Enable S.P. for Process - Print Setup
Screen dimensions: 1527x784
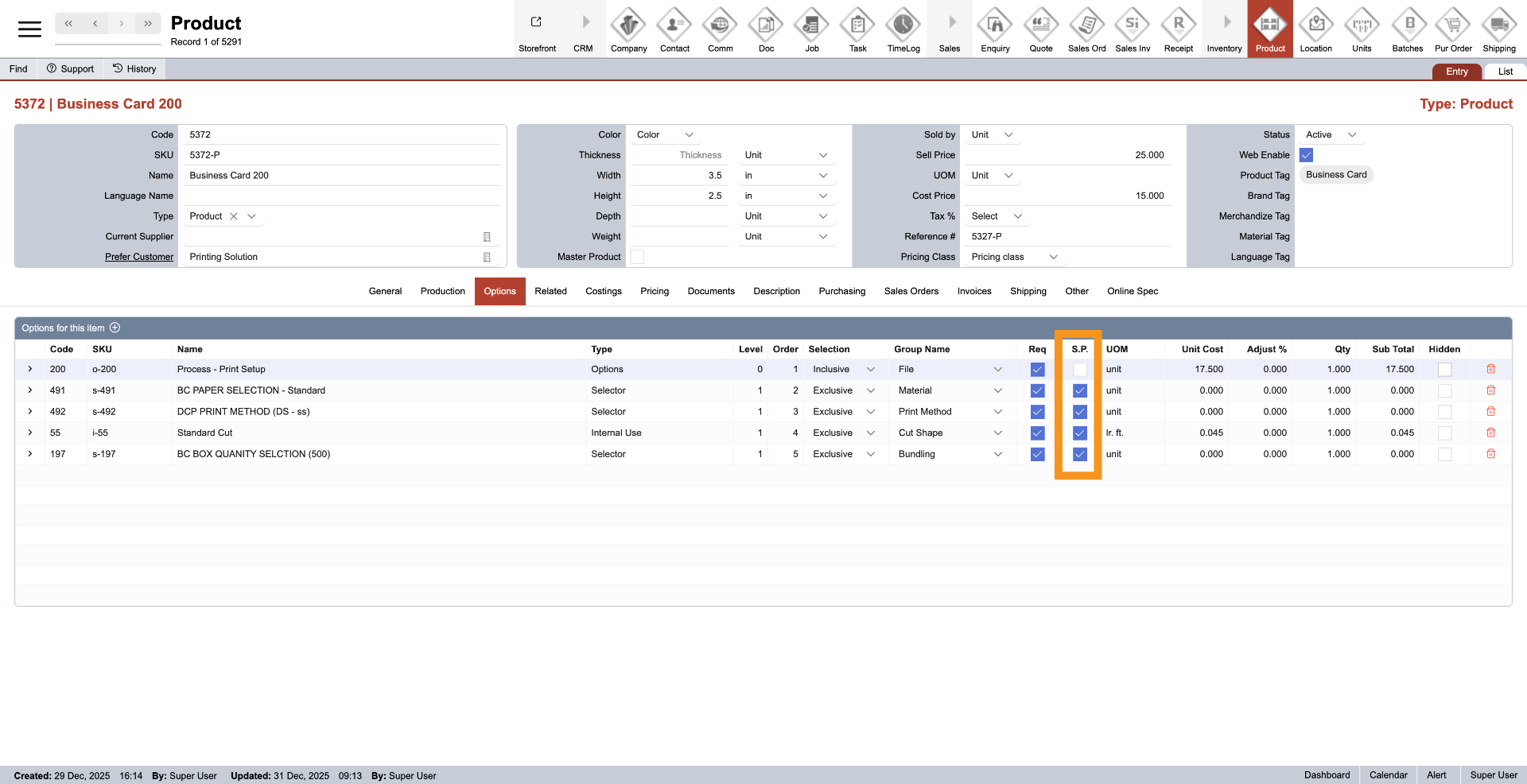1079,370
